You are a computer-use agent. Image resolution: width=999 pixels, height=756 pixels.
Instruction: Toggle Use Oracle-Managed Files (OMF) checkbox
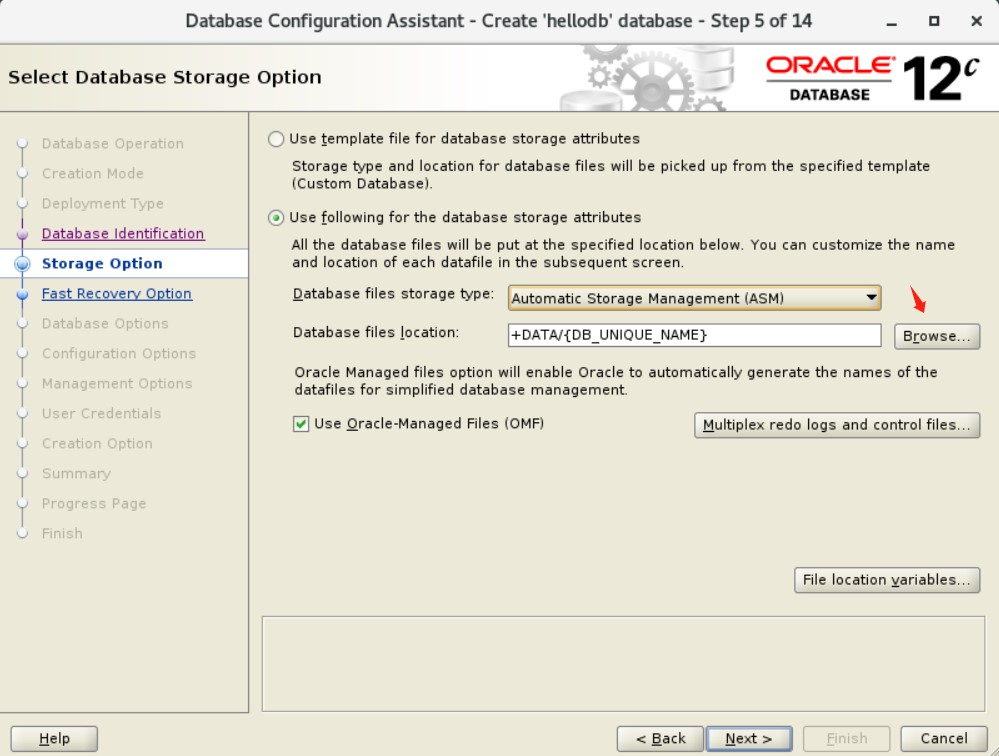301,424
